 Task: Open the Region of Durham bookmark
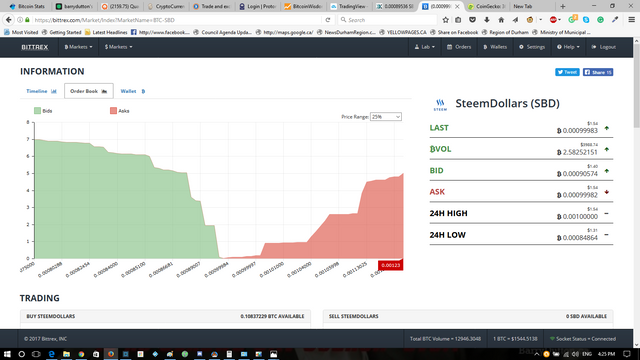[505, 32]
